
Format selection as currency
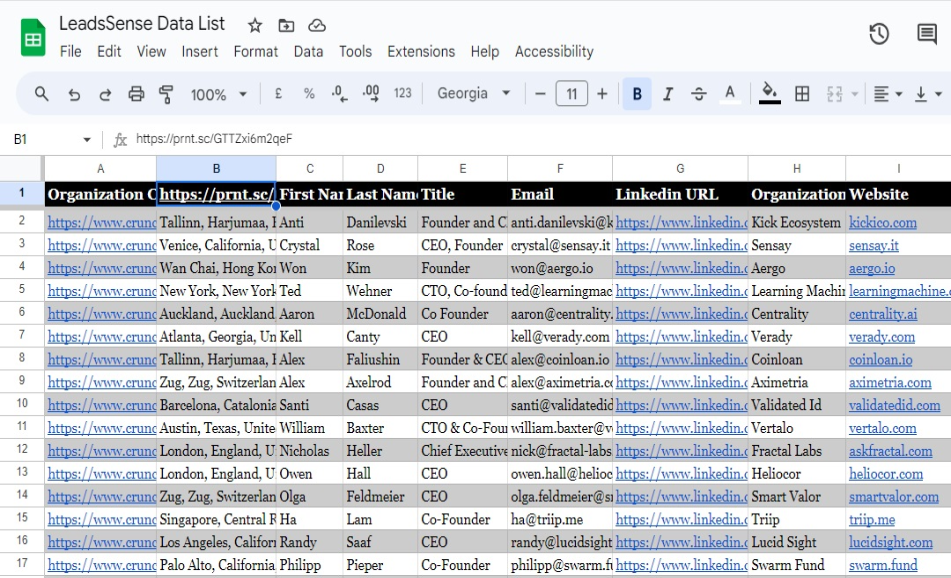tap(280, 94)
